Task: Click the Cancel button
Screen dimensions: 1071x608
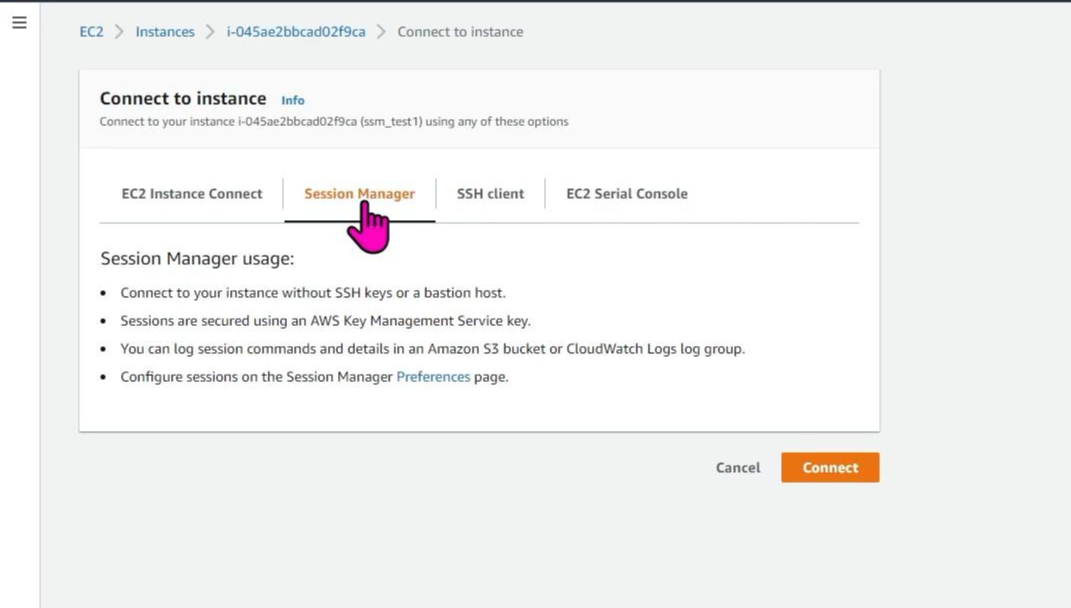Action: coord(738,467)
